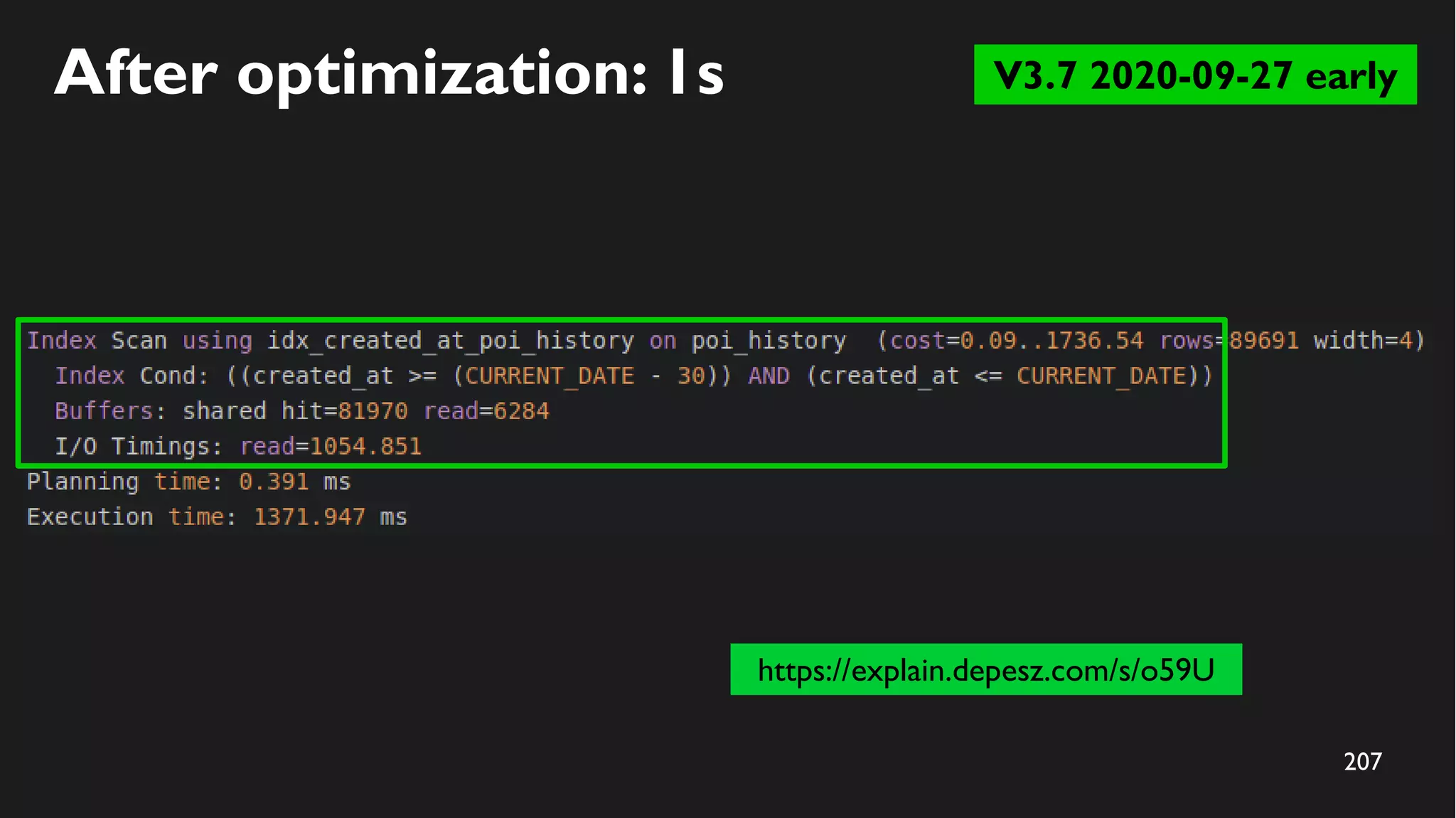This screenshot has height=818, width=1456.
Task: Click 'Execution time: 1371.947 ms' line
Action: [217, 516]
